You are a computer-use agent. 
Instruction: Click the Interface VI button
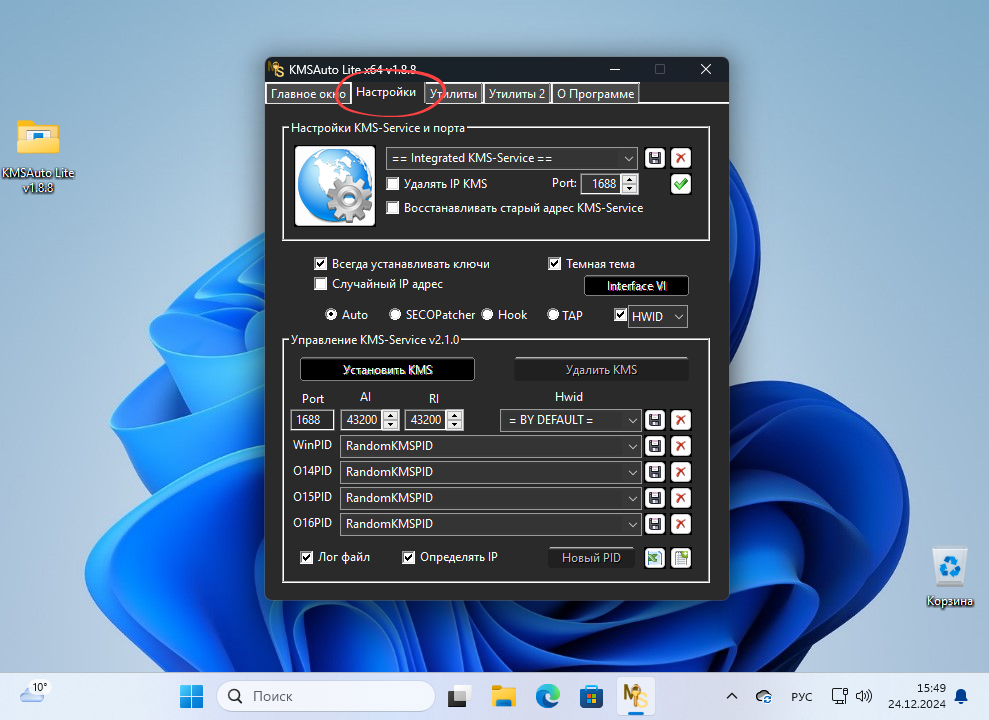click(x=636, y=285)
